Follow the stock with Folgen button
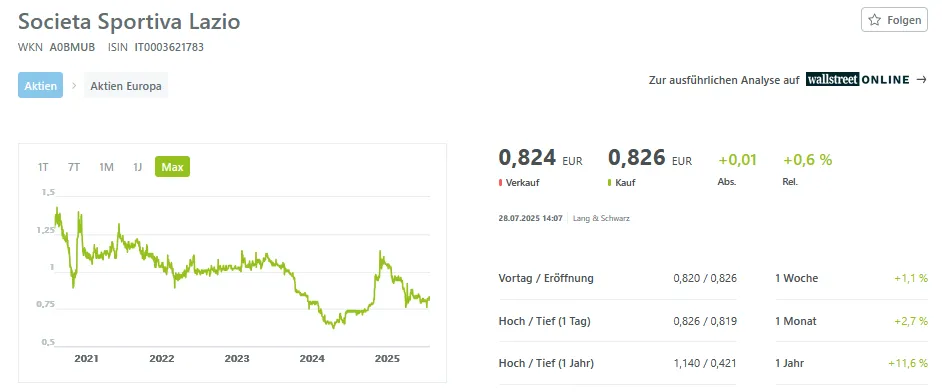The height and width of the screenshot is (392, 942). tap(895, 20)
